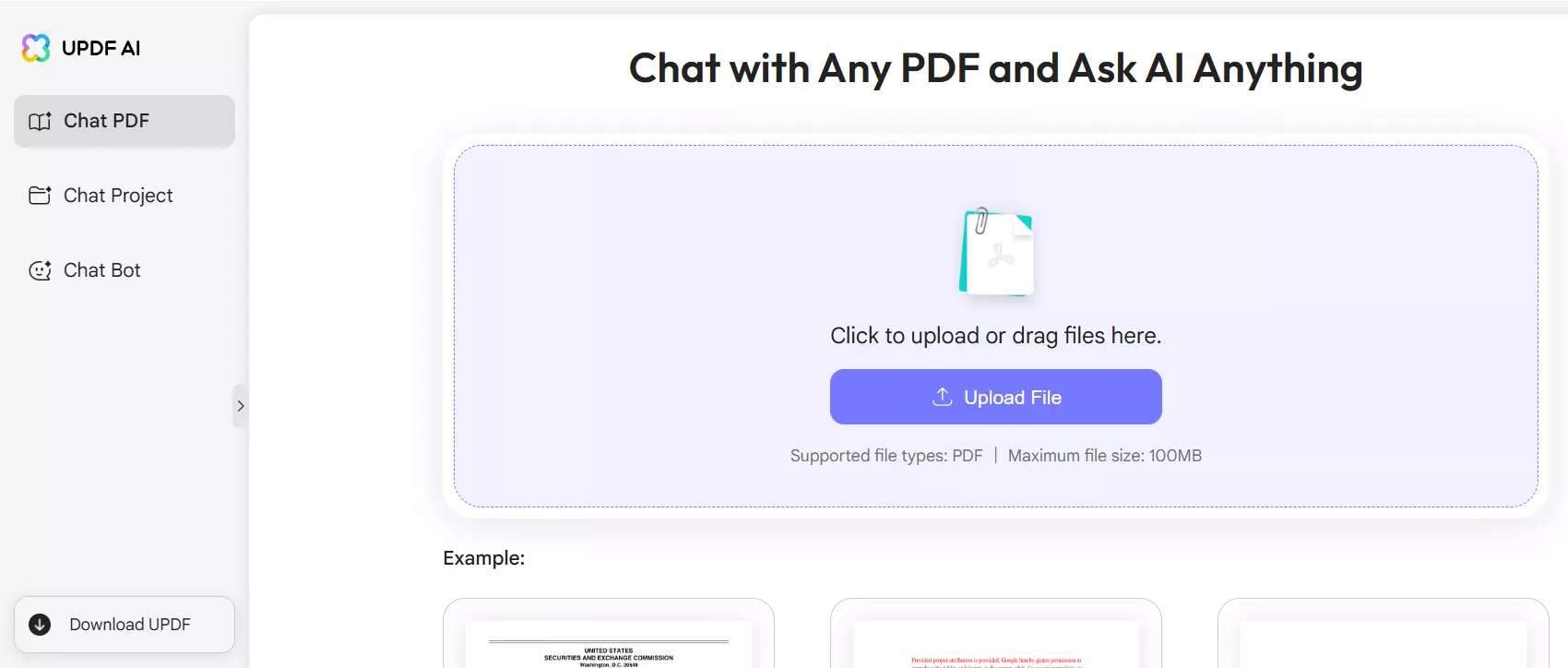Click the Chat PDF book icon
1568x668 pixels.
click(x=40, y=121)
